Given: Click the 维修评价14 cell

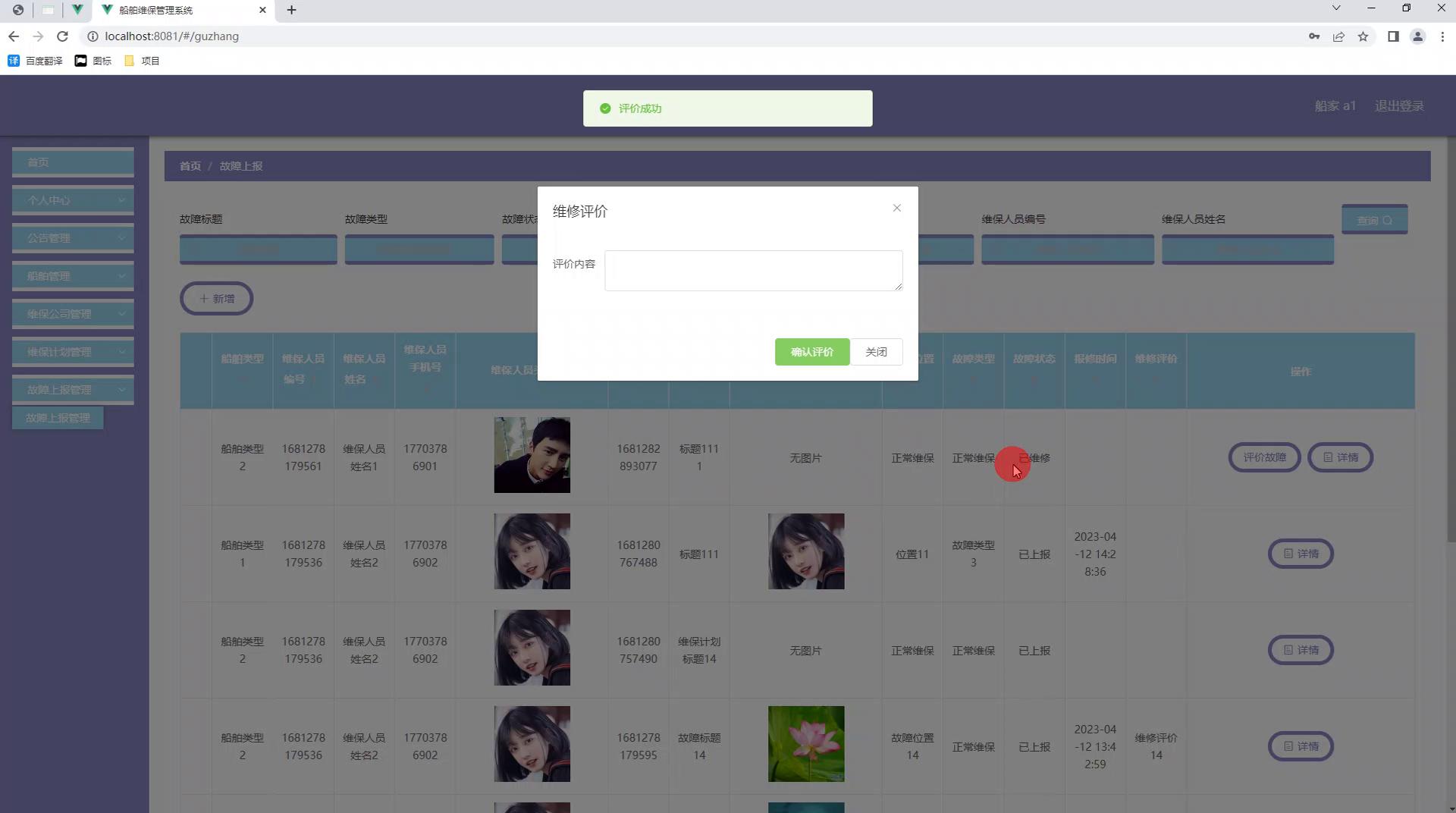Looking at the screenshot, I should tap(1156, 746).
